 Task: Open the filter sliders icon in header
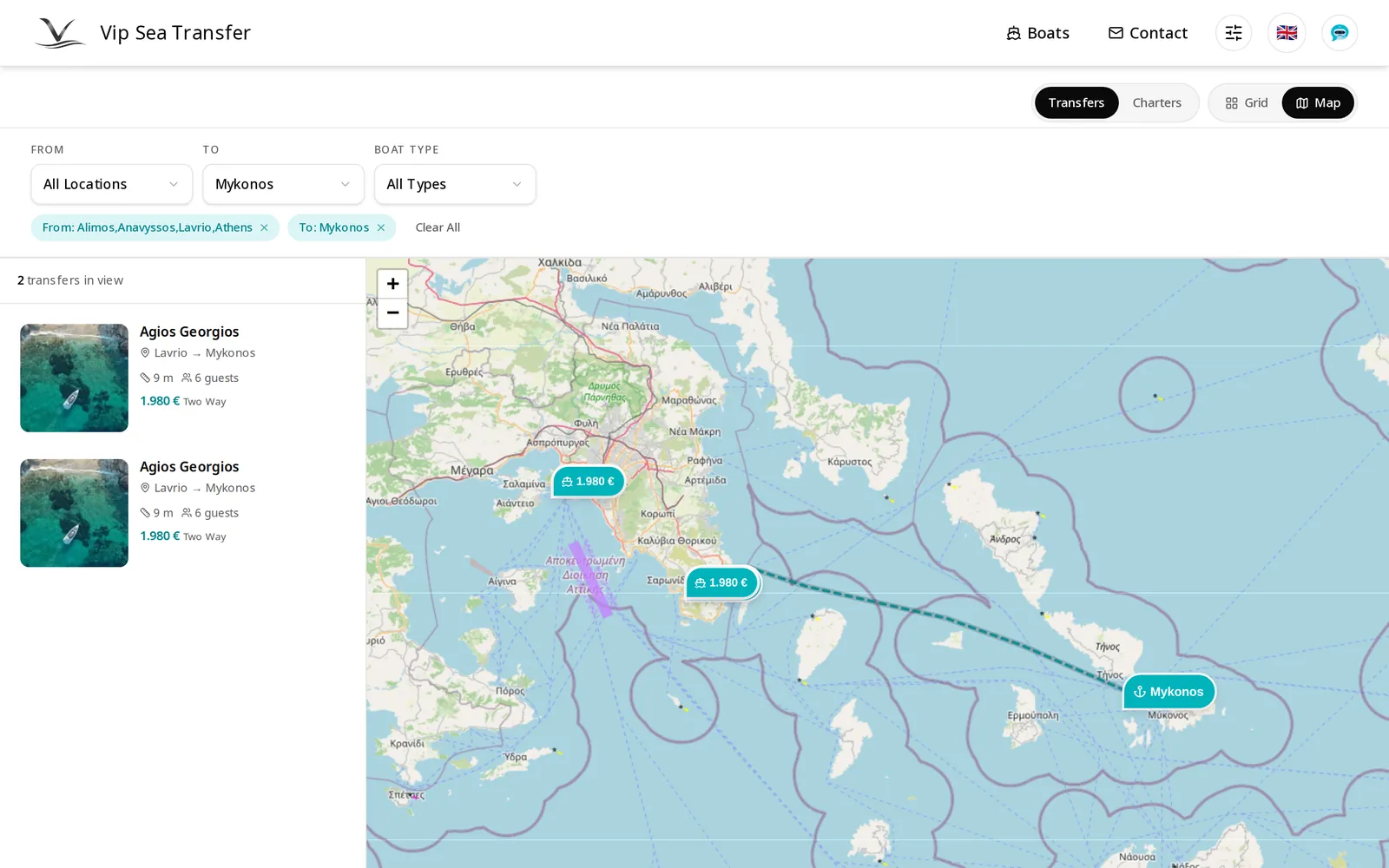coord(1234,33)
